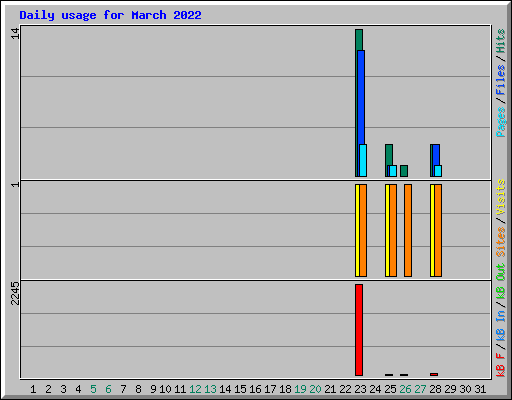Screen dimensions: 512x400
Task: Click the blue Files bar for day 28
Action: pos(436,155)
